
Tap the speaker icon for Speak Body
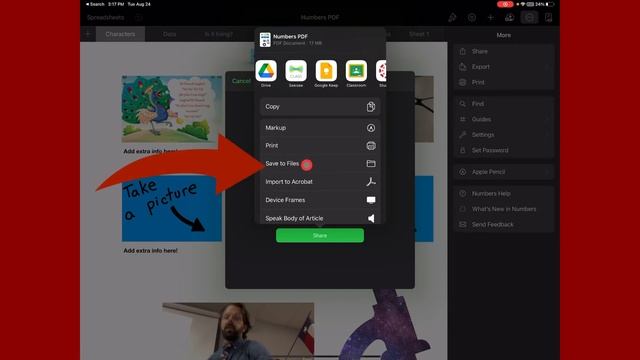tap(371, 218)
